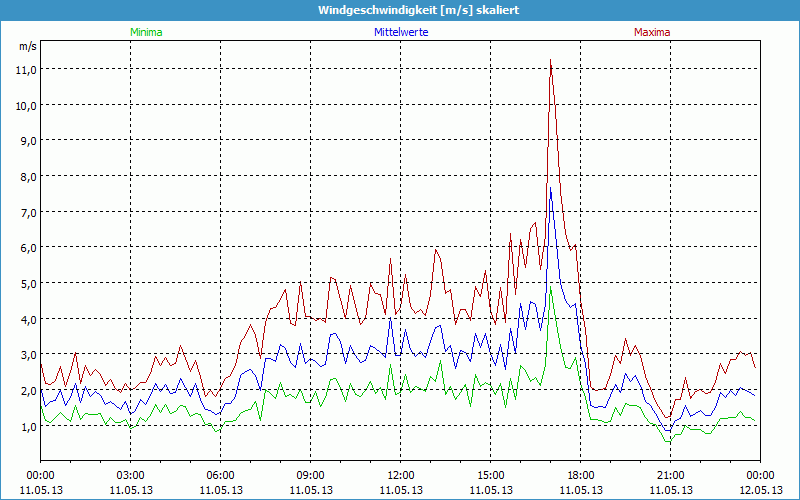Viewport: 800px width, 500px height.
Task: Click the 12.05.13 date label
Action: click(x=760, y=490)
